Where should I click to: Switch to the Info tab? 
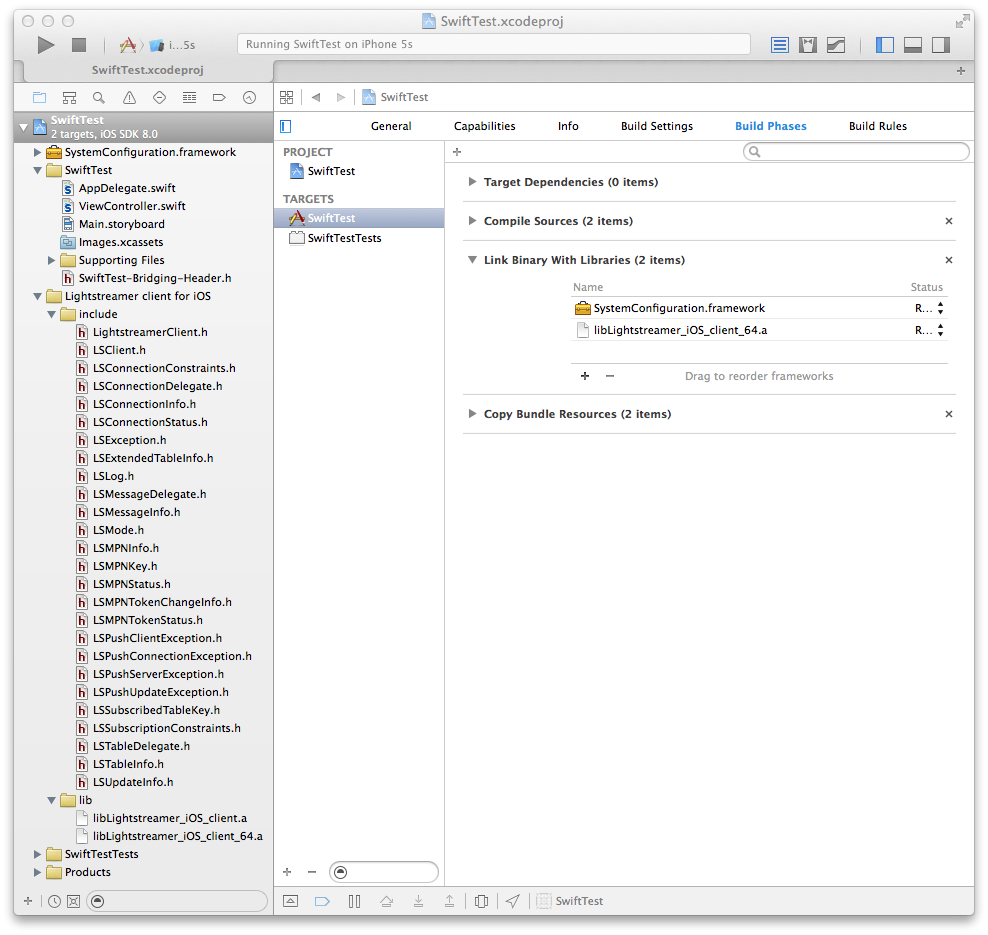(x=568, y=126)
